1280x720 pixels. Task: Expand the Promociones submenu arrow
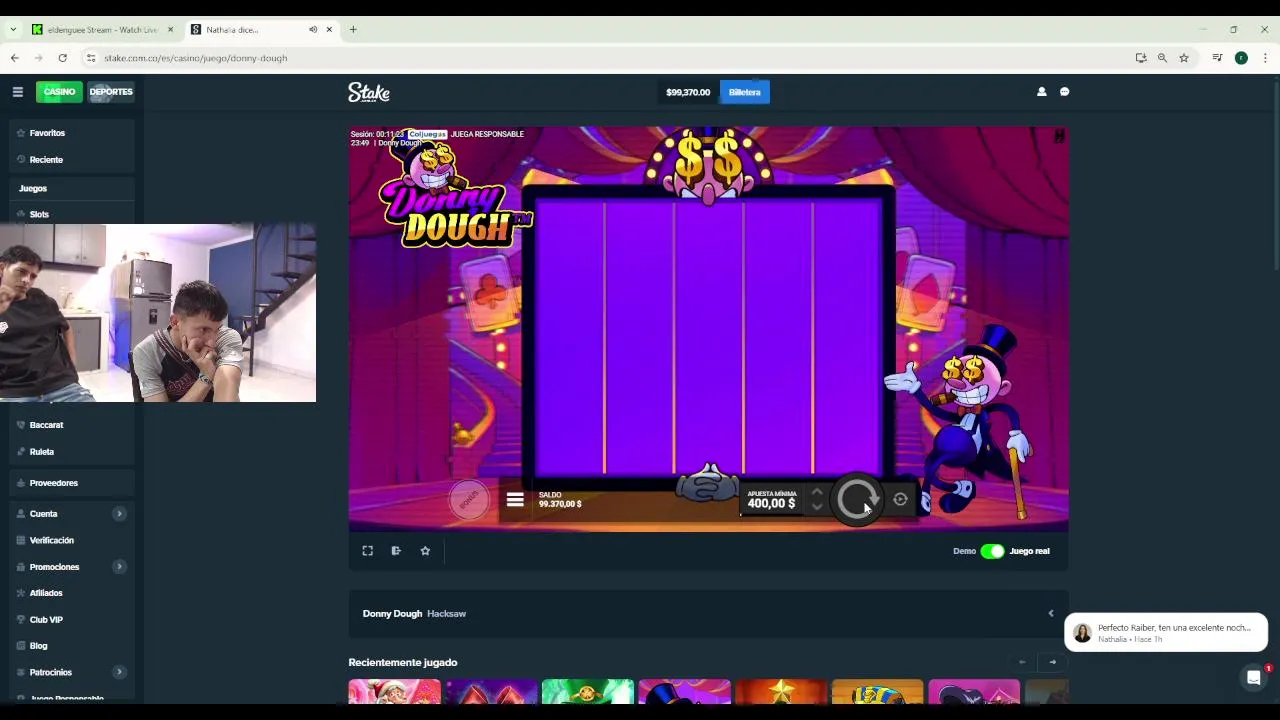click(119, 567)
